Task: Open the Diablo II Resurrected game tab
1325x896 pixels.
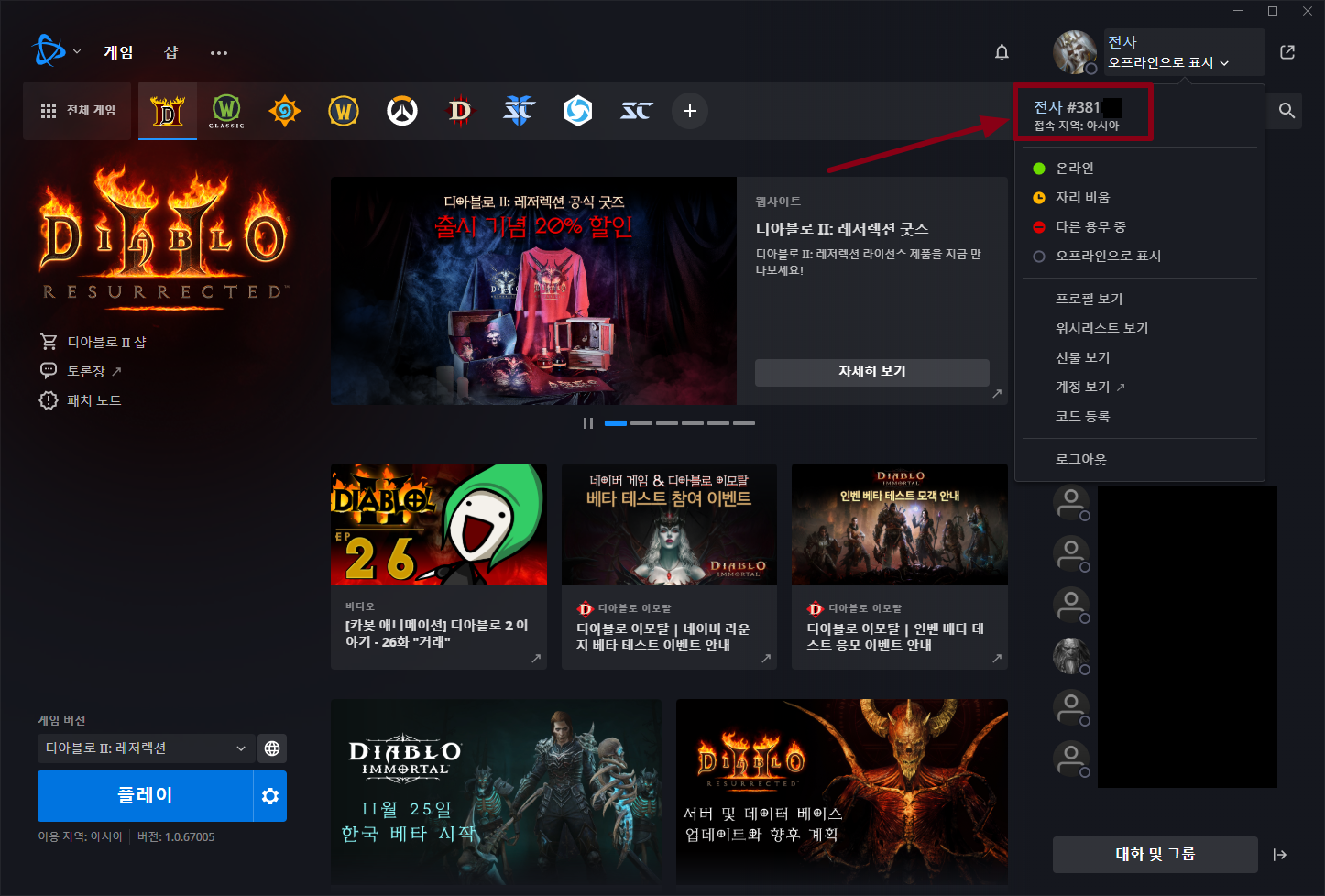Action: click(168, 111)
